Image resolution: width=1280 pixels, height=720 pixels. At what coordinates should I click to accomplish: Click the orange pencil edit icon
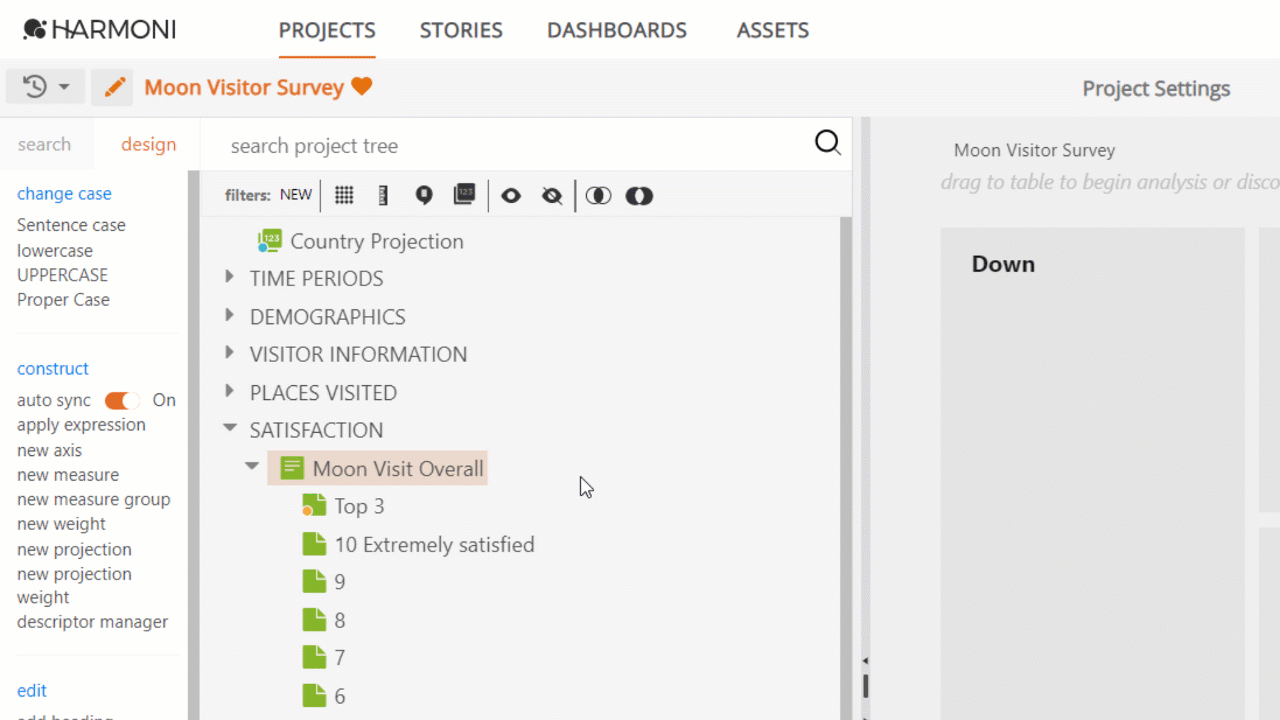coord(112,87)
